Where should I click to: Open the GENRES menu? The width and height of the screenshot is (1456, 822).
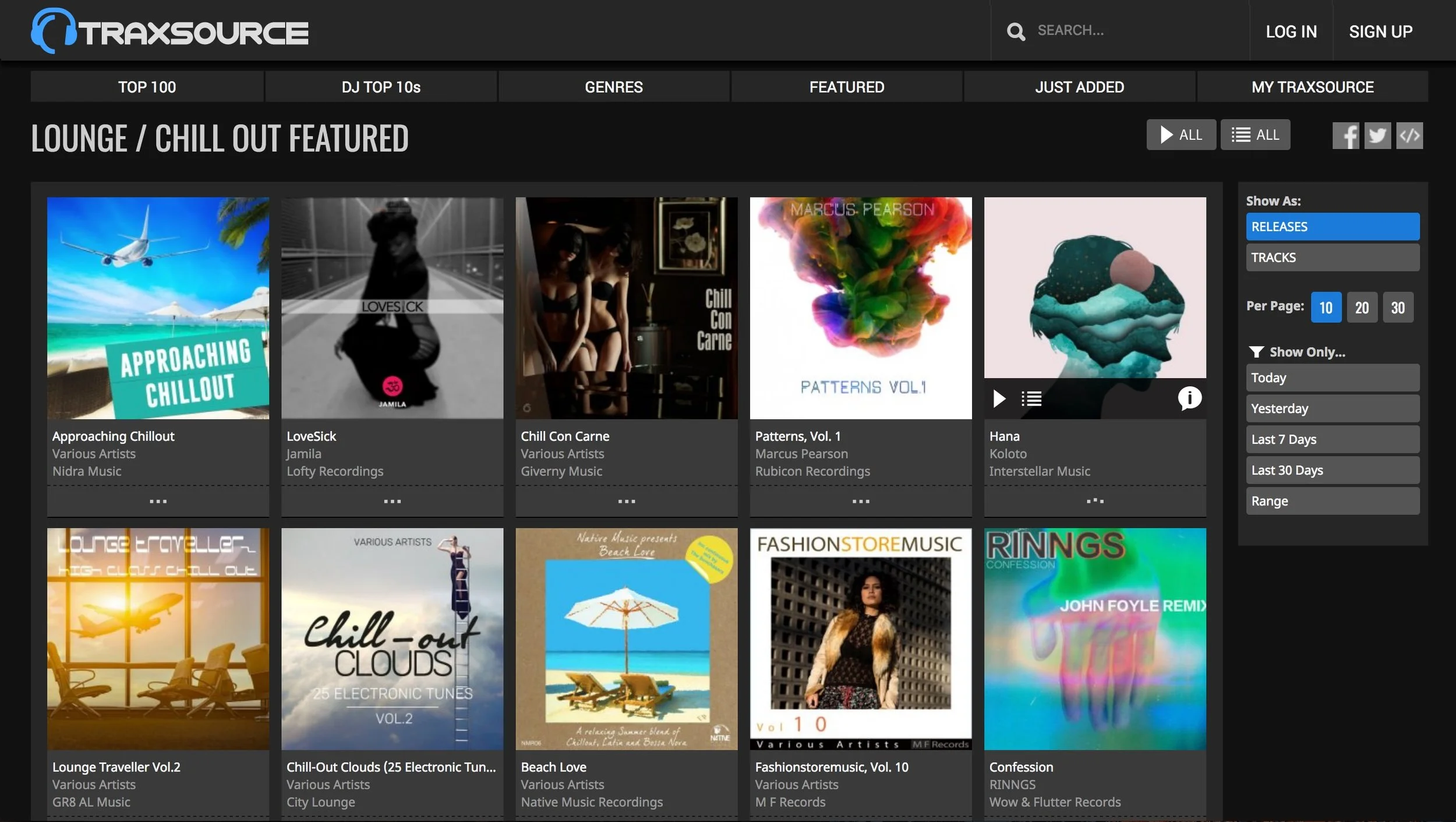click(614, 87)
